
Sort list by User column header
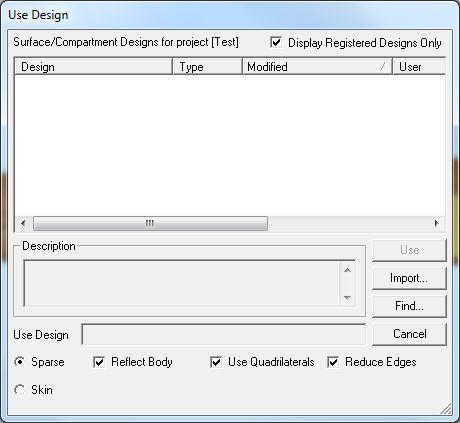419,66
